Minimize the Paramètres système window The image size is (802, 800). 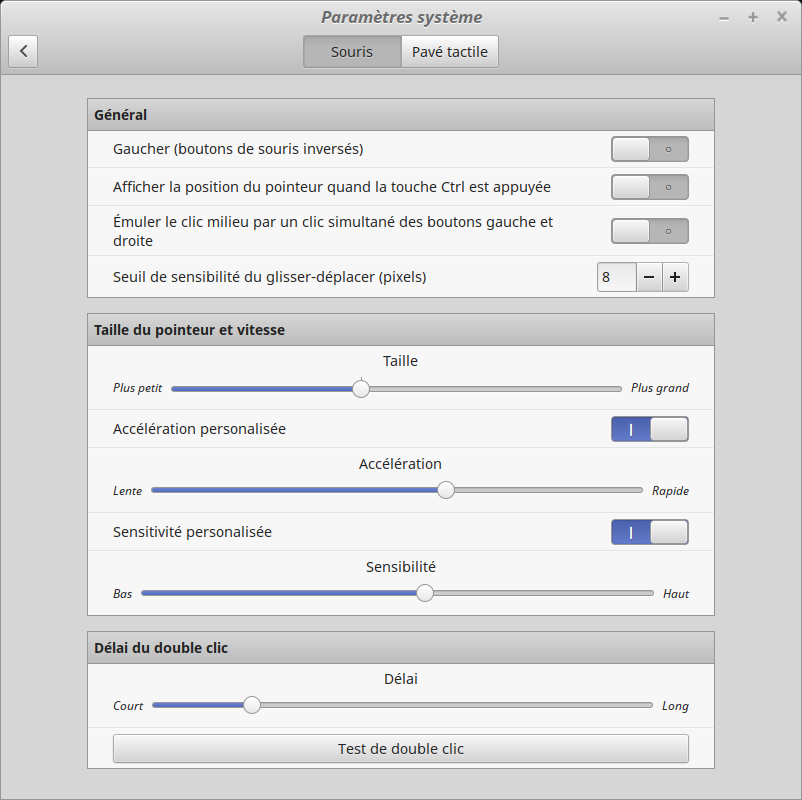(724, 17)
